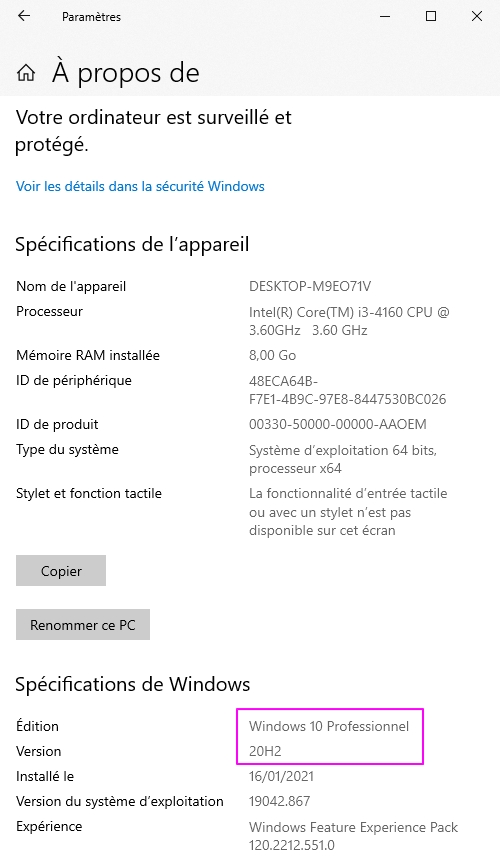Click OS build number 19042.867
500x859 pixels.
(x=279, y=801)
